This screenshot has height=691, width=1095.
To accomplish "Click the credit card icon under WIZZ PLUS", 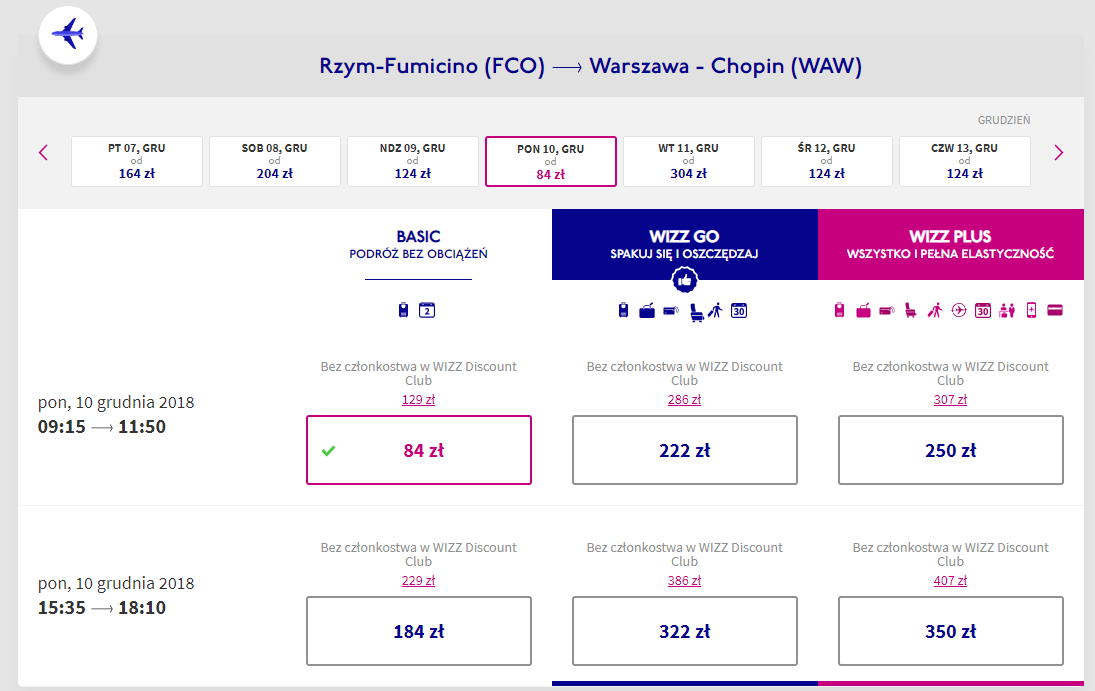I will pyautogui.click(x=1055, y=310).
